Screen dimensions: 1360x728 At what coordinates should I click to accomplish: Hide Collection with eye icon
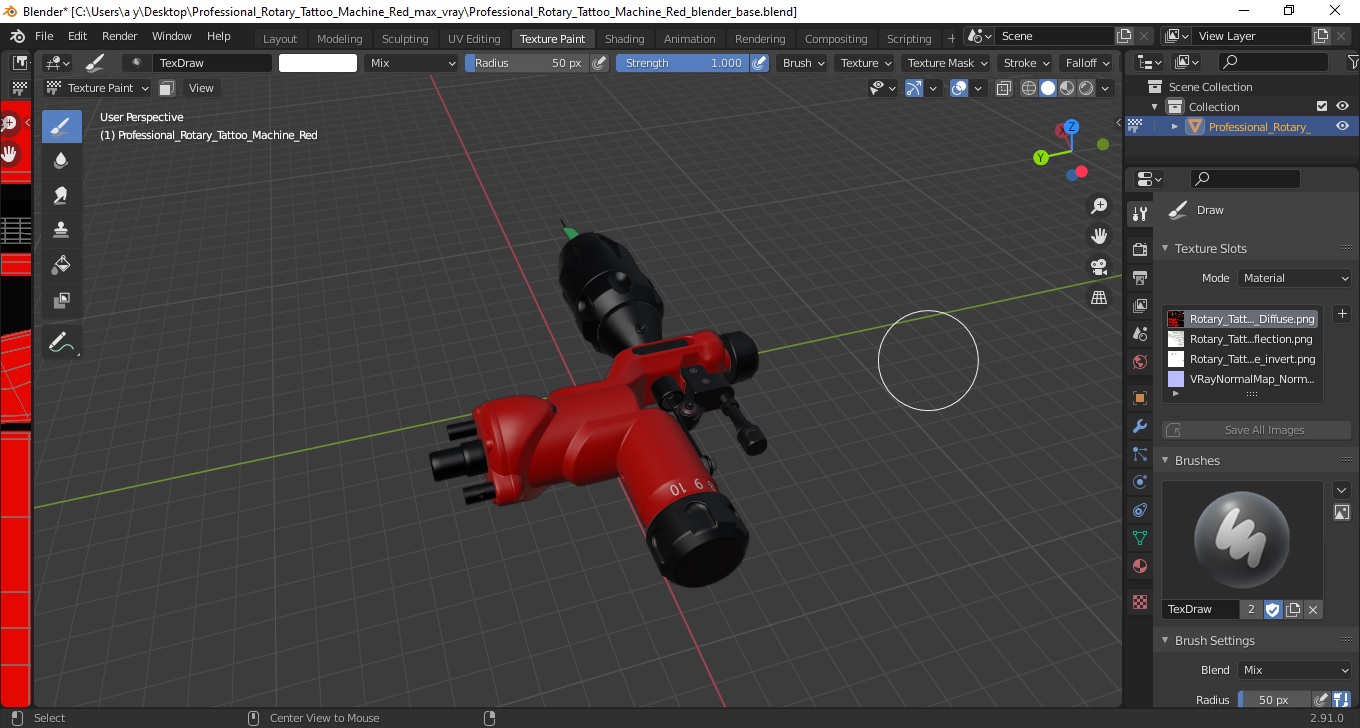coord(1342,106)
